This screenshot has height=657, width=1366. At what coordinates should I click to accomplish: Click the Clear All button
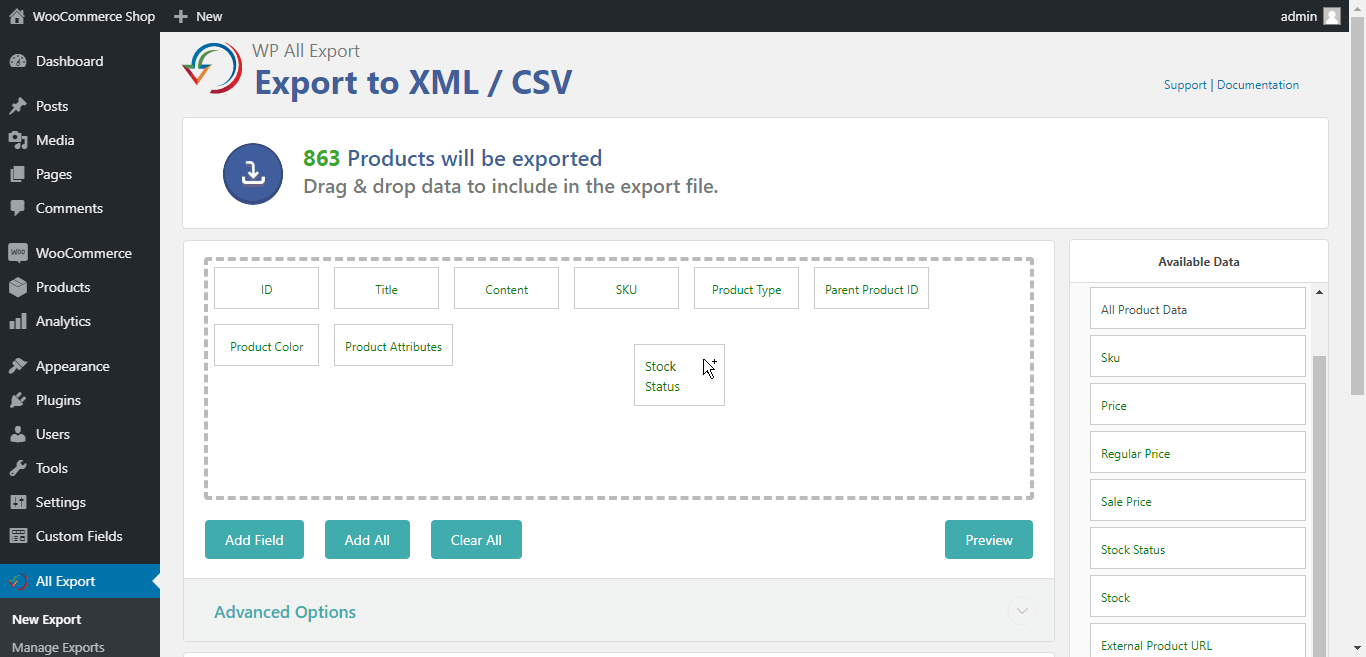[x=476, y=539]
